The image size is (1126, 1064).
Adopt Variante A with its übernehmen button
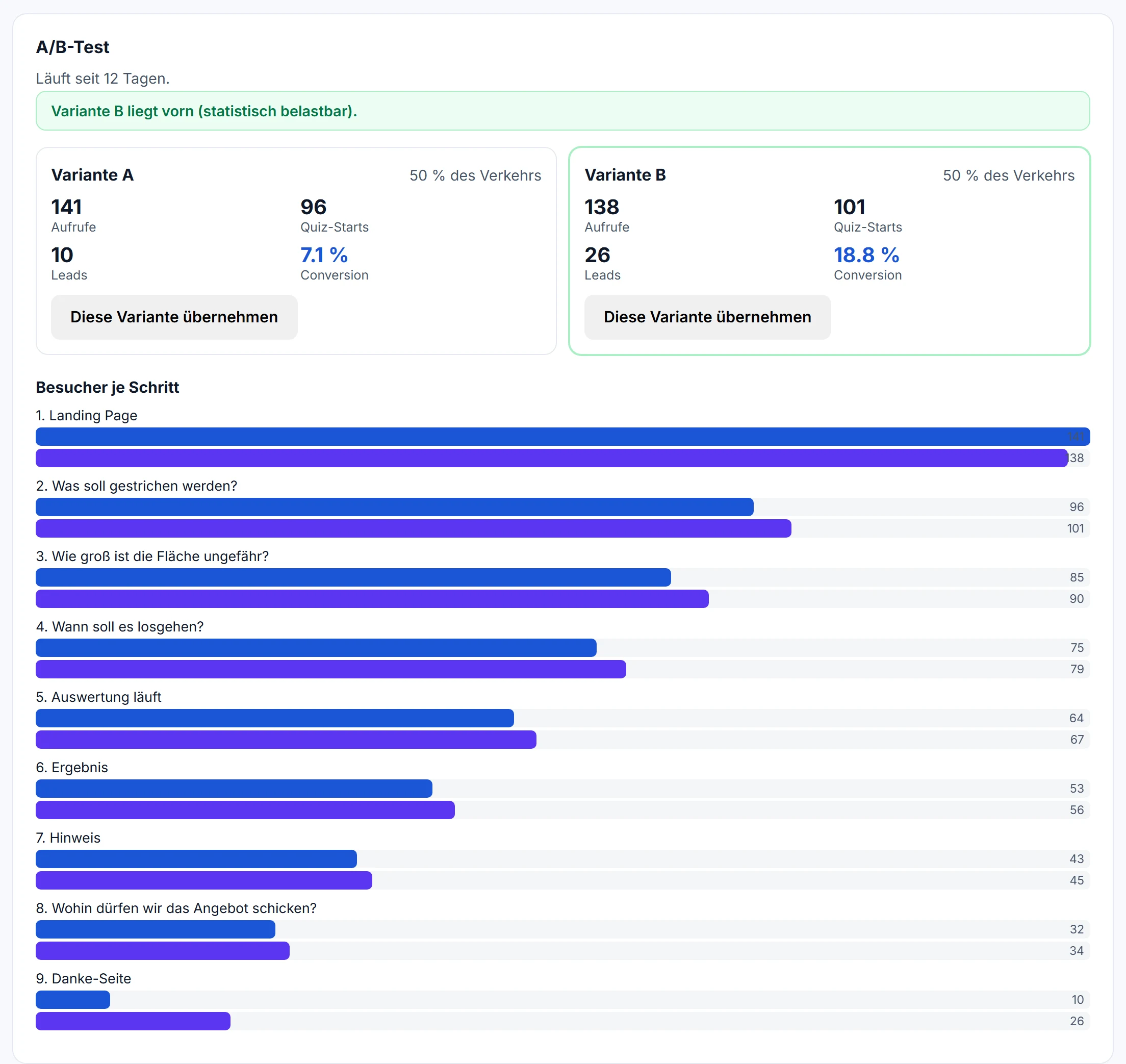click(174, 317)
